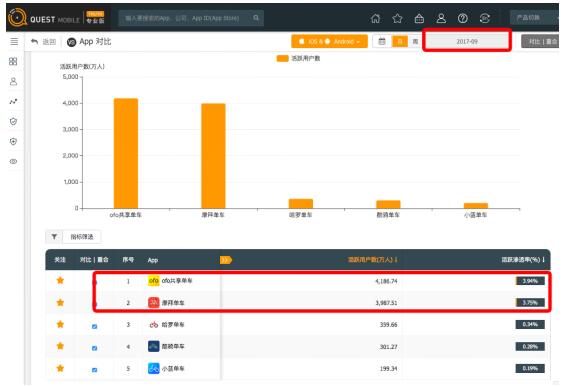
Task: Click the back arrow 返回
Action: [34, 41]
